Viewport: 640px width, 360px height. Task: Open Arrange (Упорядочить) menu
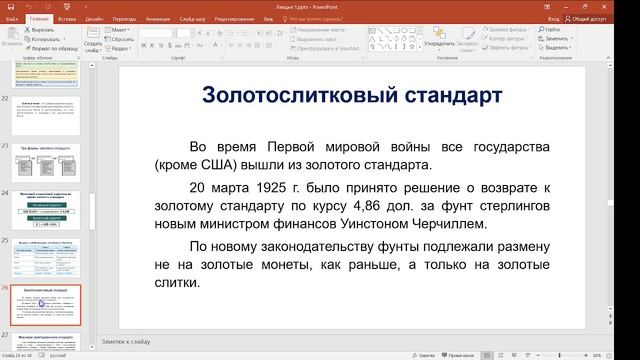click(439, 38)
